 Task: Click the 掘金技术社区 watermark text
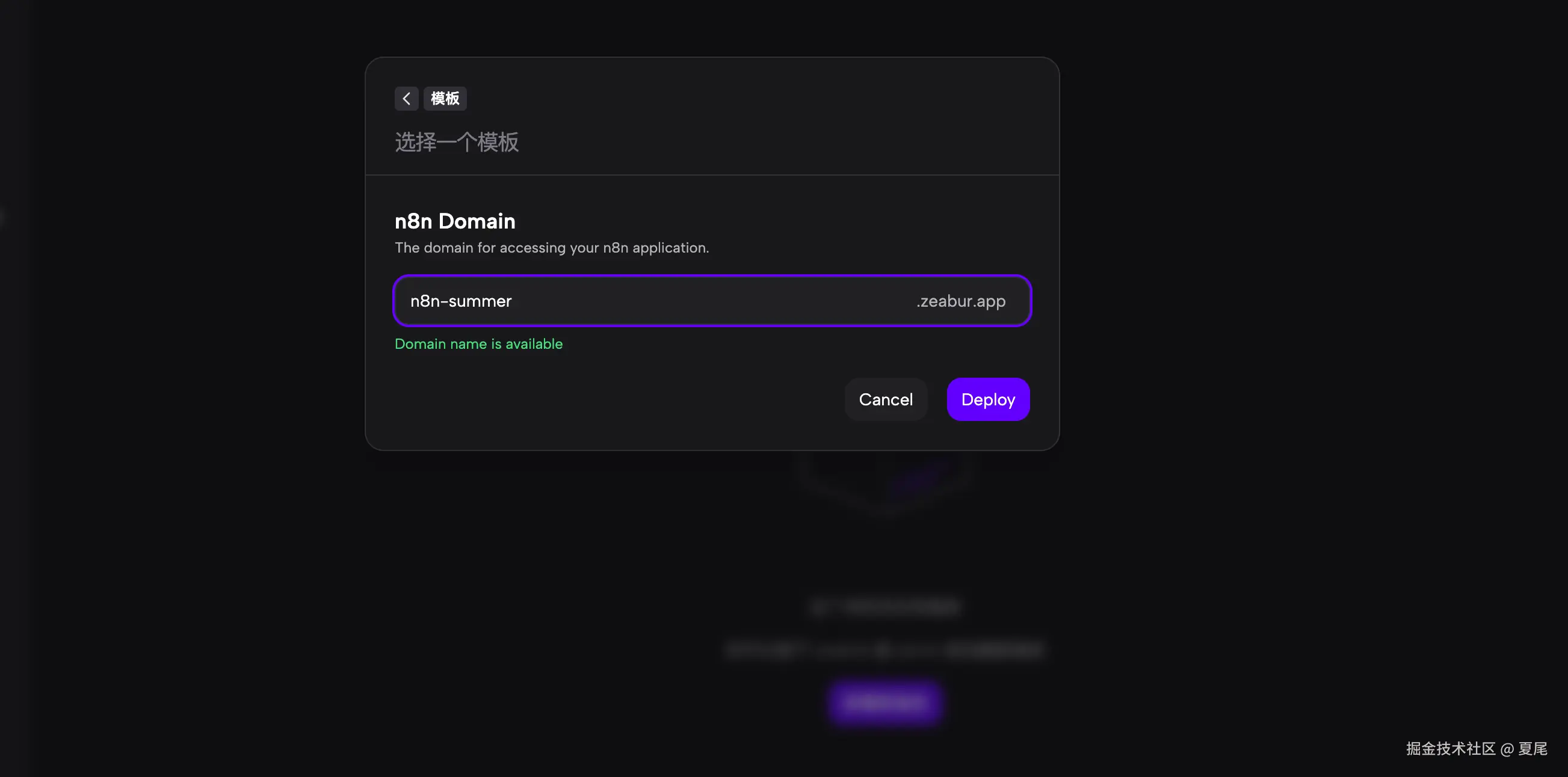pyautogui.click(x=1451, y=748)
